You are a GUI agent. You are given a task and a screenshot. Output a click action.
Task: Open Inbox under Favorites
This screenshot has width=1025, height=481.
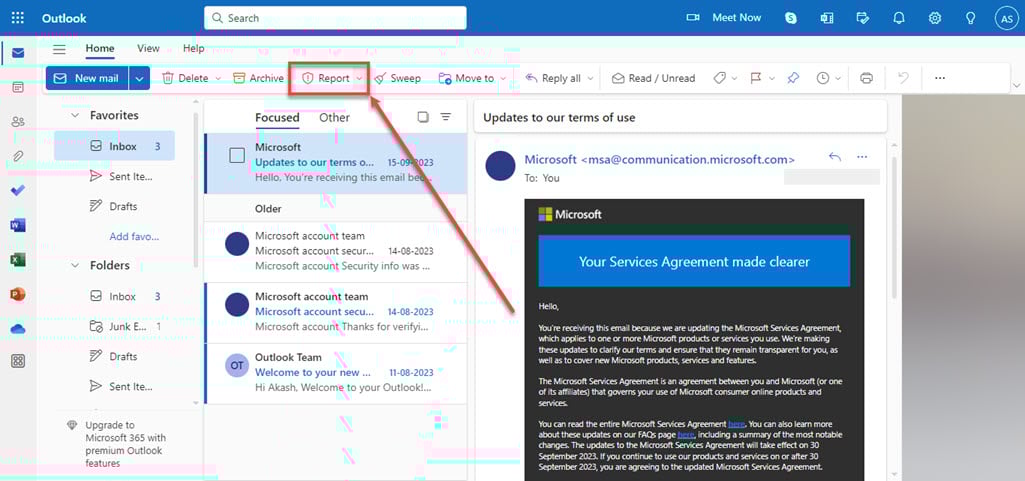(x=114, y=146)
